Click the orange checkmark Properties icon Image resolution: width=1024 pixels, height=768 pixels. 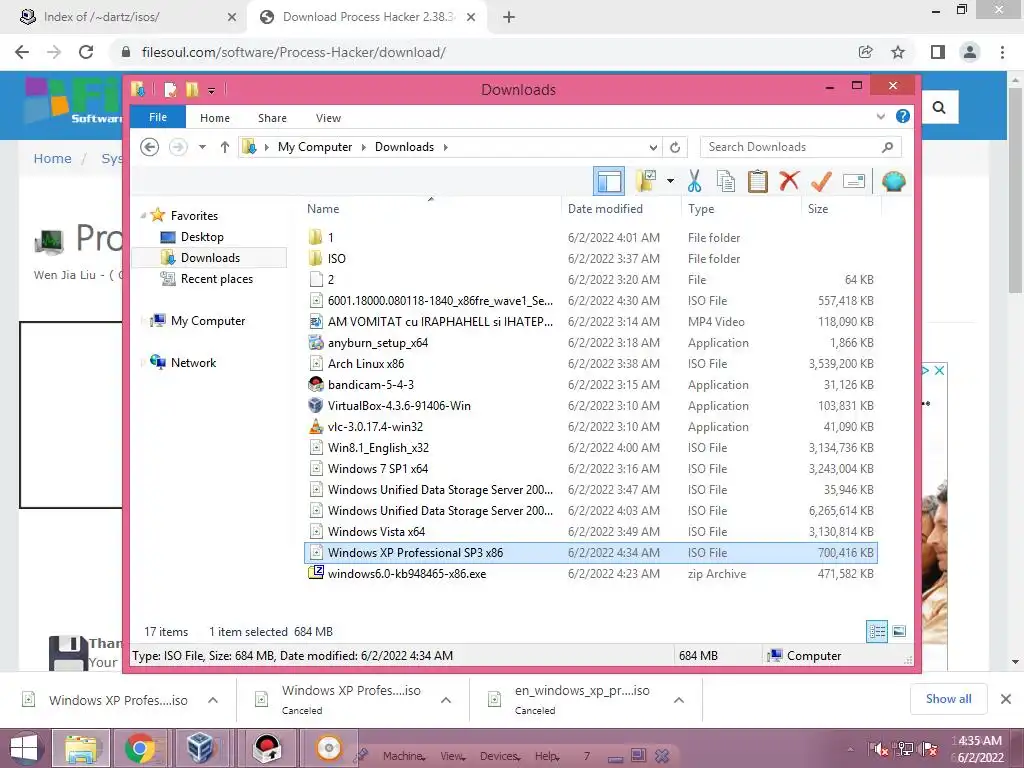pos(821,181)
